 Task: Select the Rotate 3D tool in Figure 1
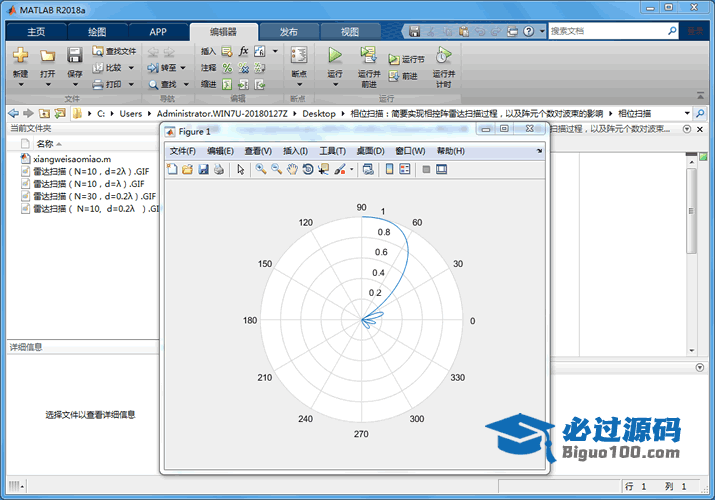(x=308, y=170)
